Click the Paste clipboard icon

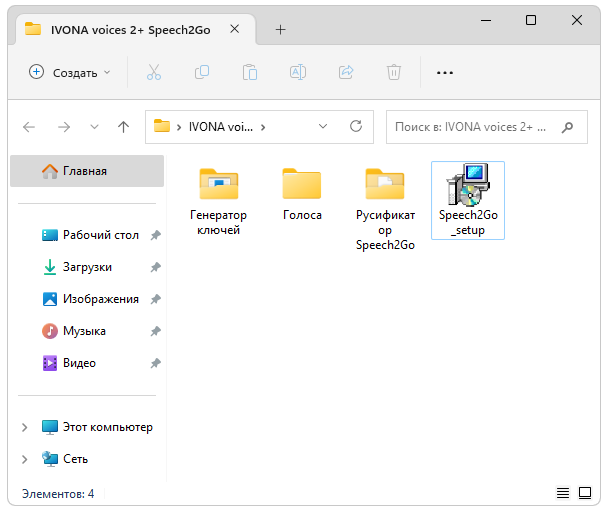click(250, 72)
